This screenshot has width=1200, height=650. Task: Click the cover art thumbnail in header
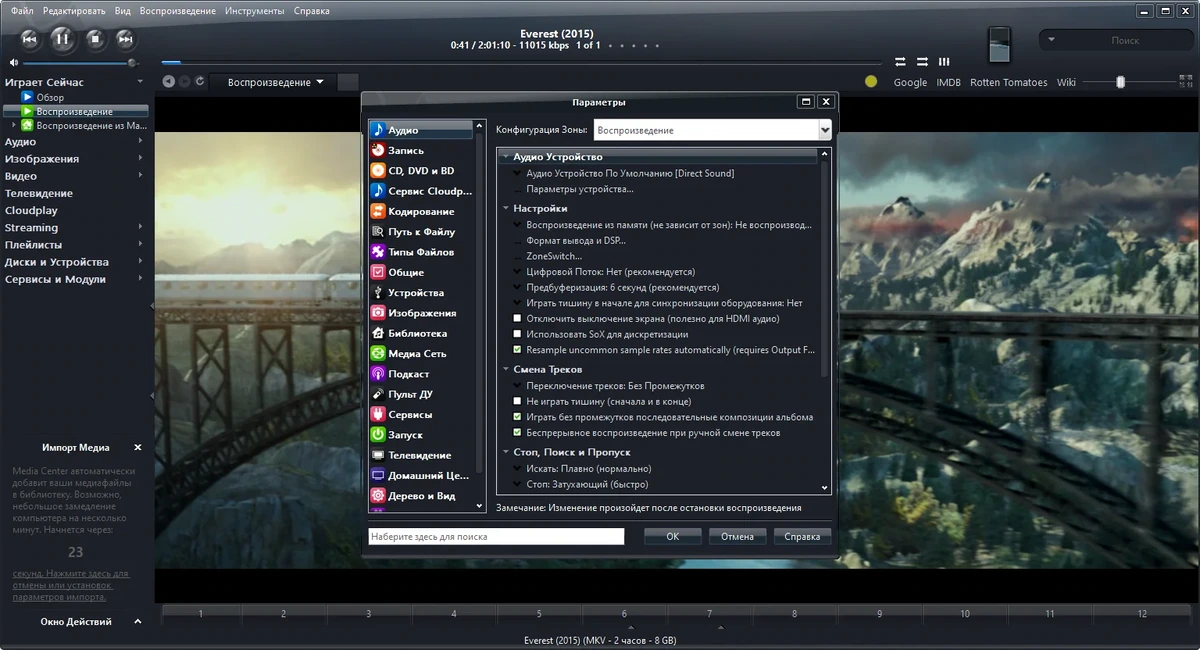(x=999, y=46)
